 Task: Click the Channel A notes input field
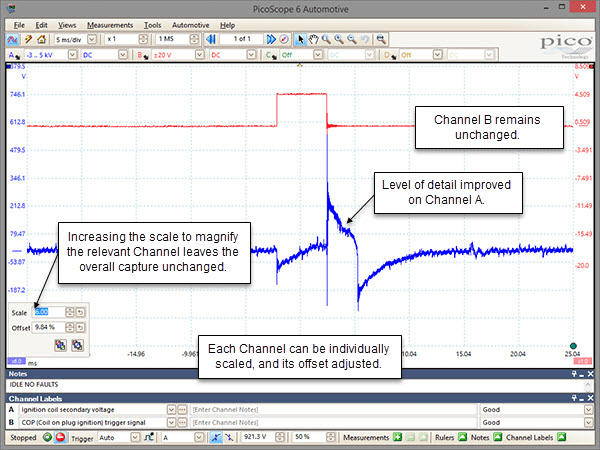(x=334, y=410)
